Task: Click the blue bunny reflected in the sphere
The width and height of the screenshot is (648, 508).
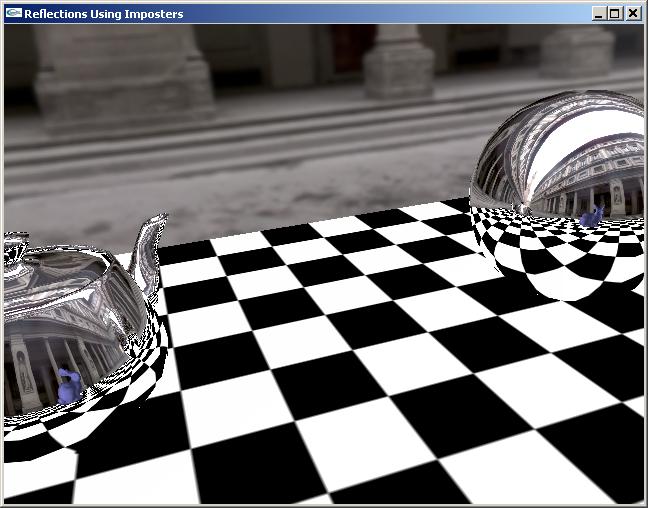Action: (592, 217)
